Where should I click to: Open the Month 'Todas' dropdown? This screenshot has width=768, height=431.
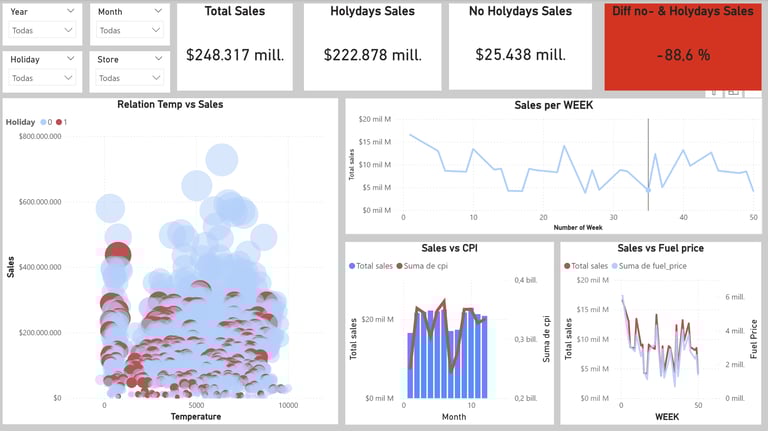[x=130, y=30]
